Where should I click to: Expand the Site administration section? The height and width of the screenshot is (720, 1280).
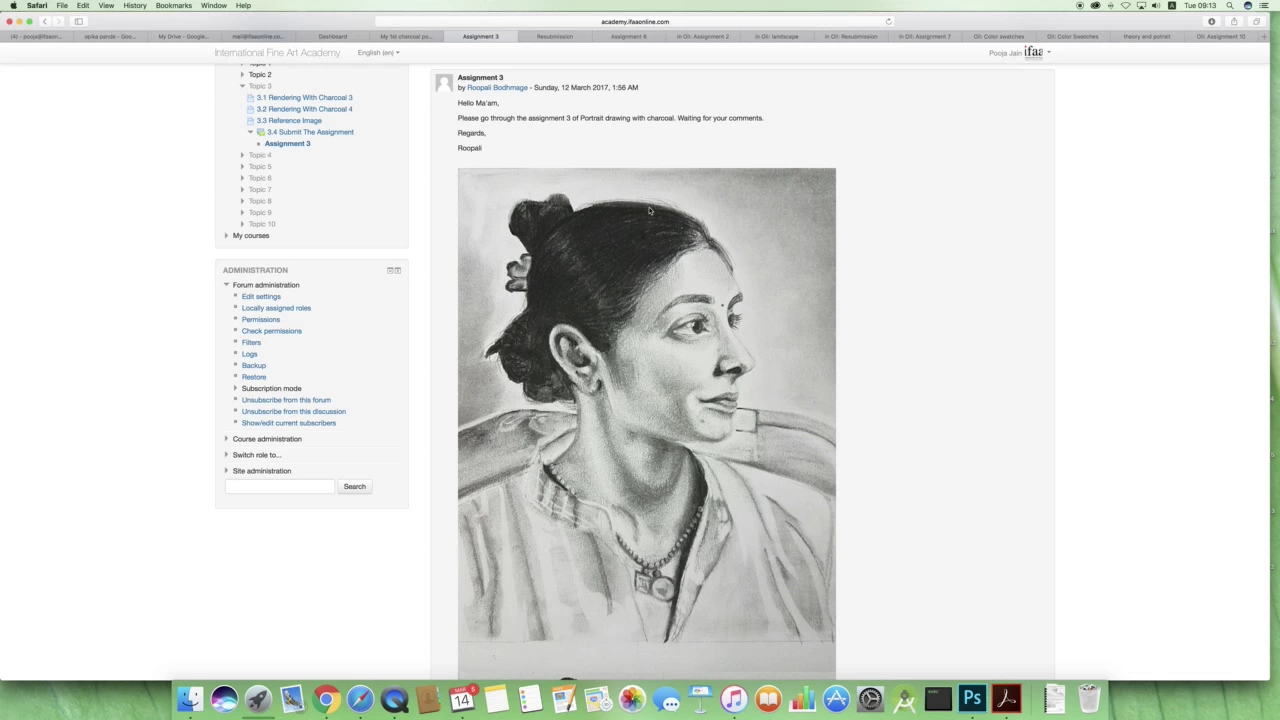(x=226, y=471)
